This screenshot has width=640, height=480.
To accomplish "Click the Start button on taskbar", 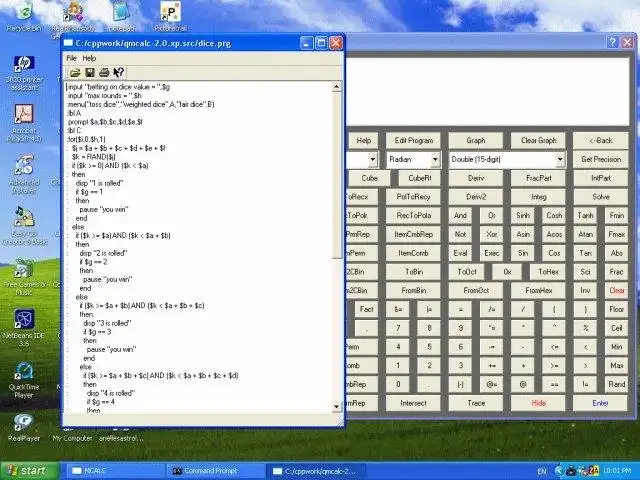I will pos(29,471).
